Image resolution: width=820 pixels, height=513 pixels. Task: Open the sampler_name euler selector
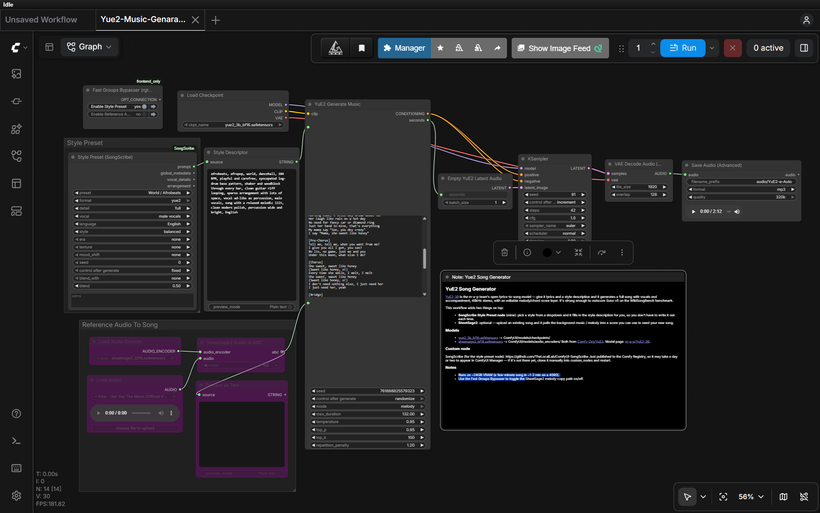click(x=554, y=226)
